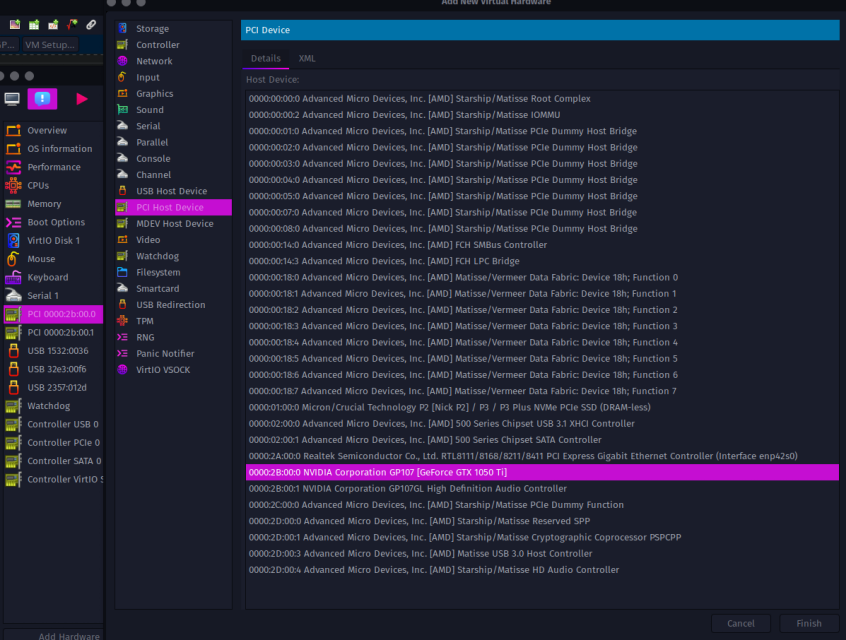
Task: Select Sound hardware type
Action: (x=173, y=110)
